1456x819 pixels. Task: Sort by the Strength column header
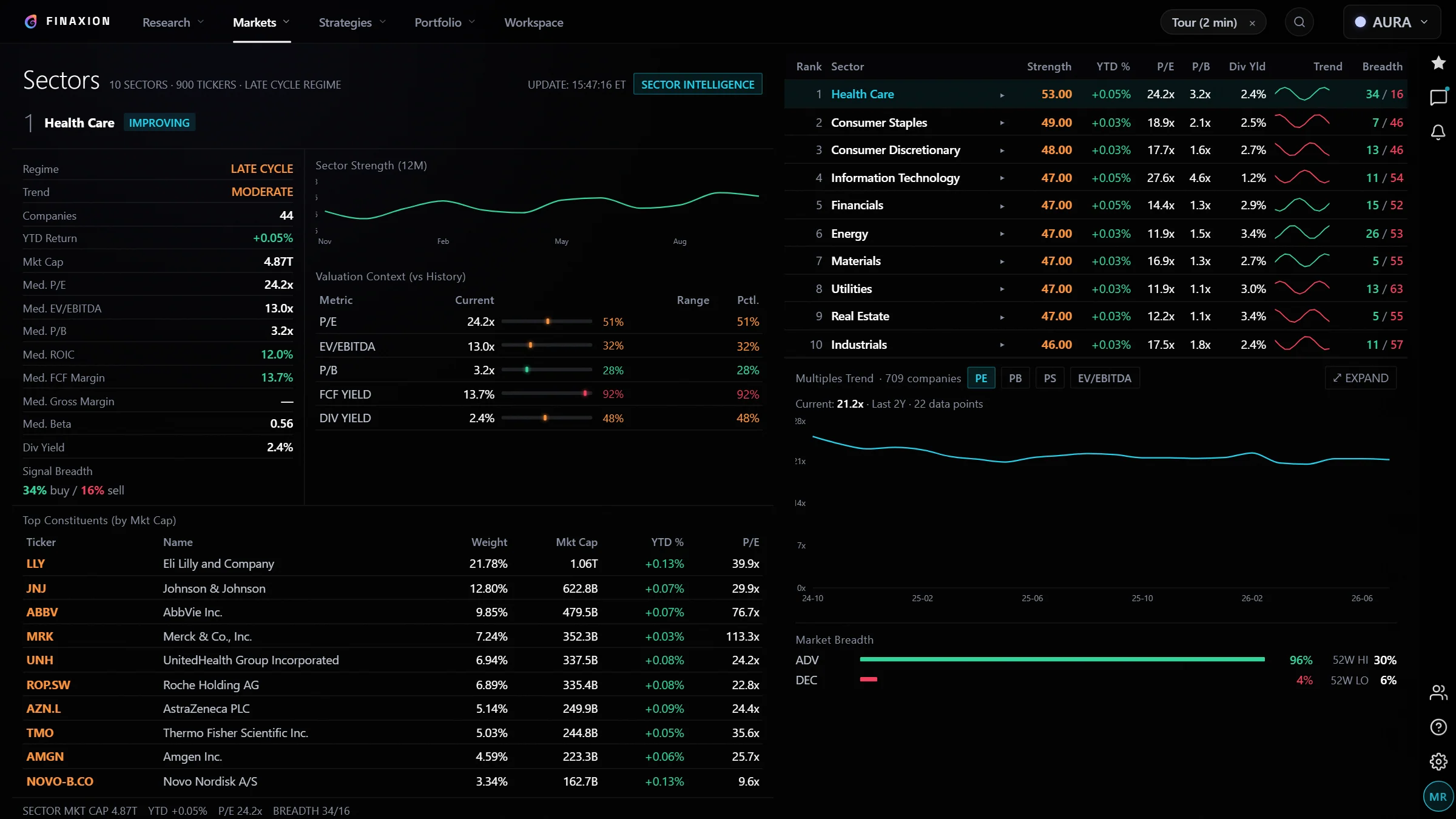[x=1048, y=66]
